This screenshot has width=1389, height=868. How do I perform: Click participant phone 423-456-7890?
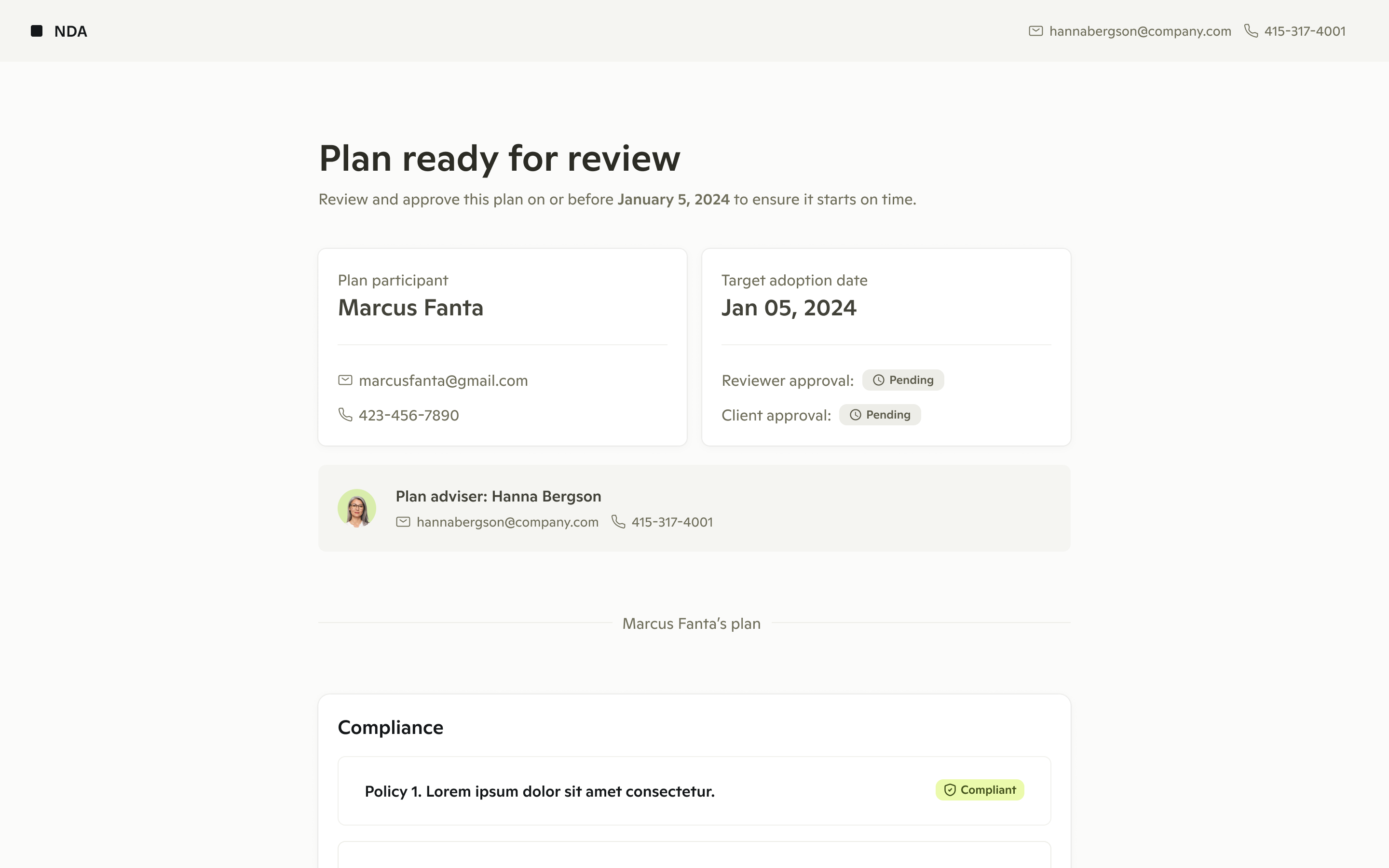click(409, 415)
